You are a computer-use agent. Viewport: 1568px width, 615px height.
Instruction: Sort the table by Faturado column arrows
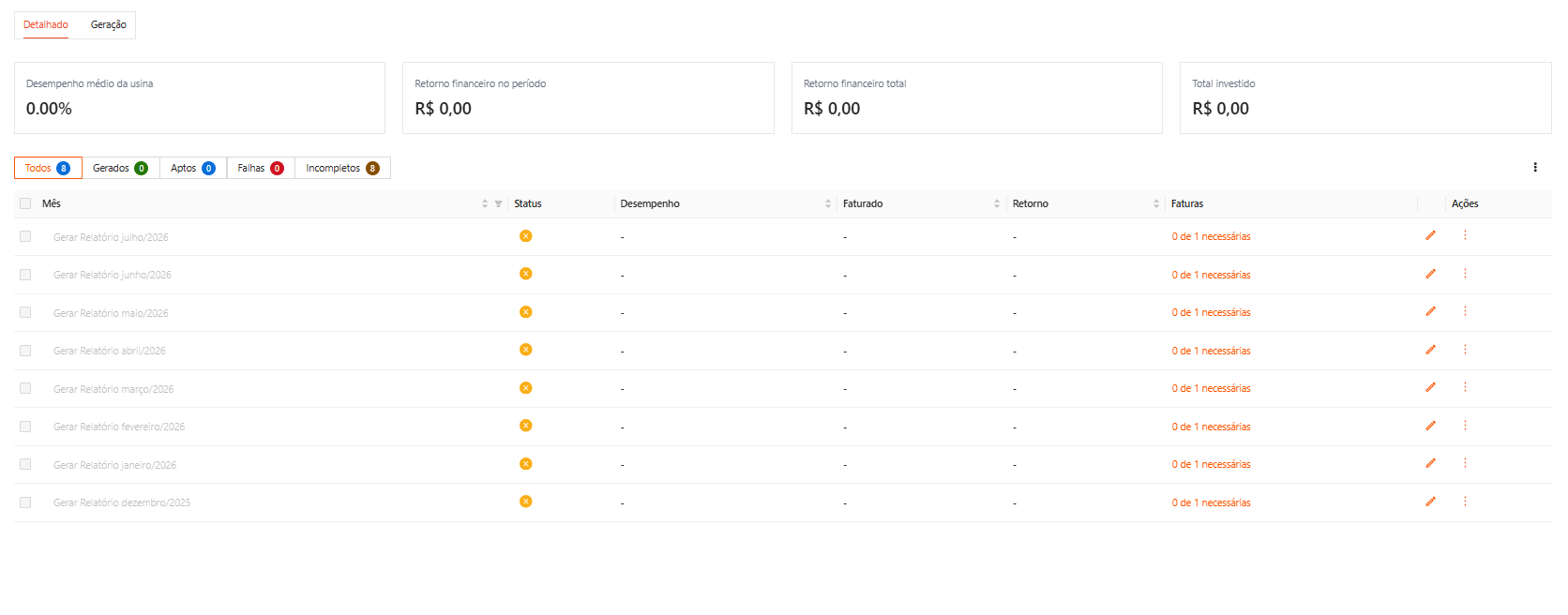997,203
